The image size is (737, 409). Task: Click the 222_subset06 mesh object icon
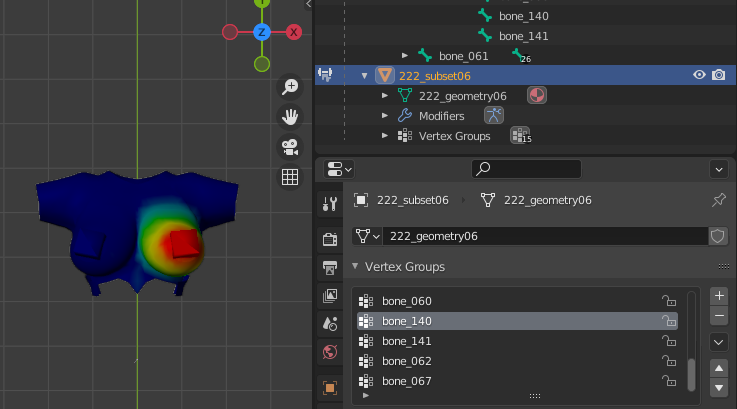click(x=384, y=75)
